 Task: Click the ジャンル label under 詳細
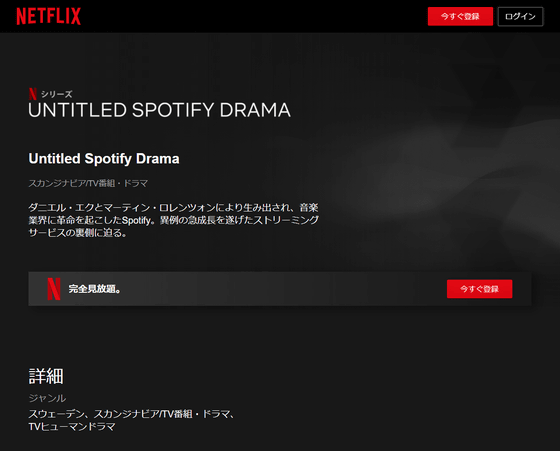(x=47, y=398)
